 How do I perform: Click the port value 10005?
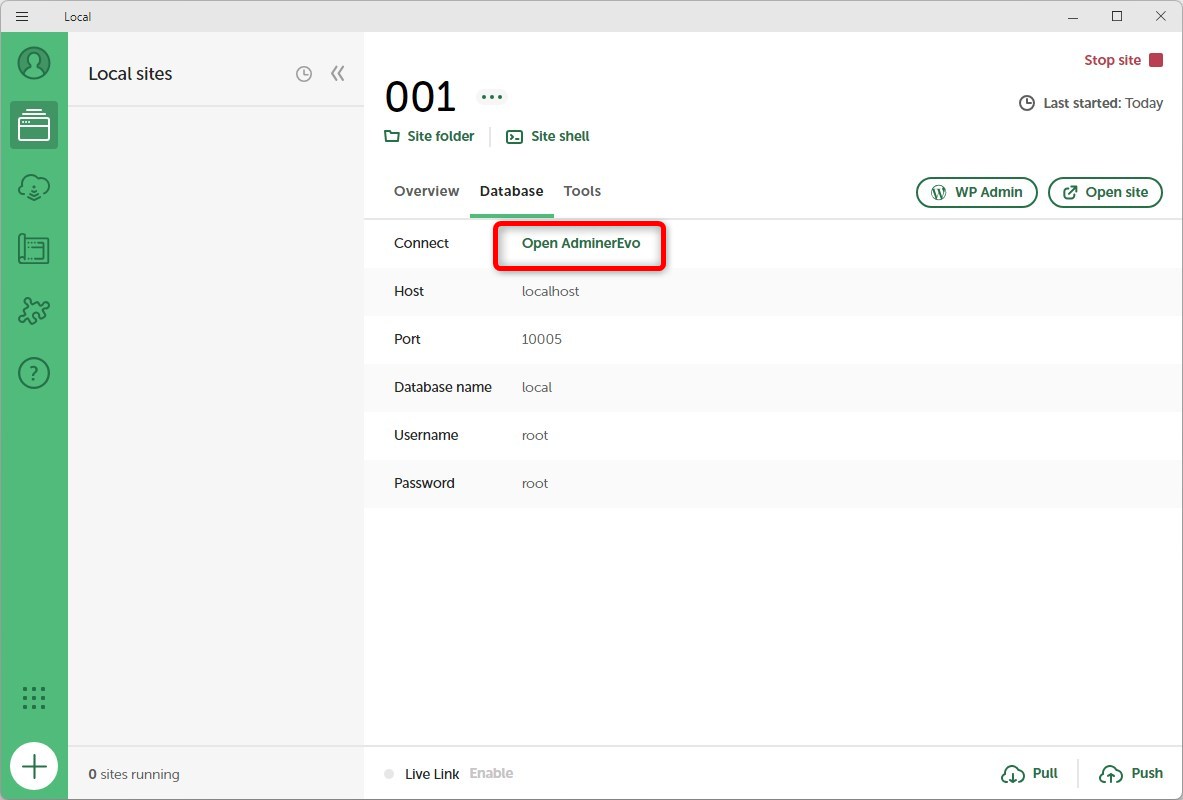[542, 340]
